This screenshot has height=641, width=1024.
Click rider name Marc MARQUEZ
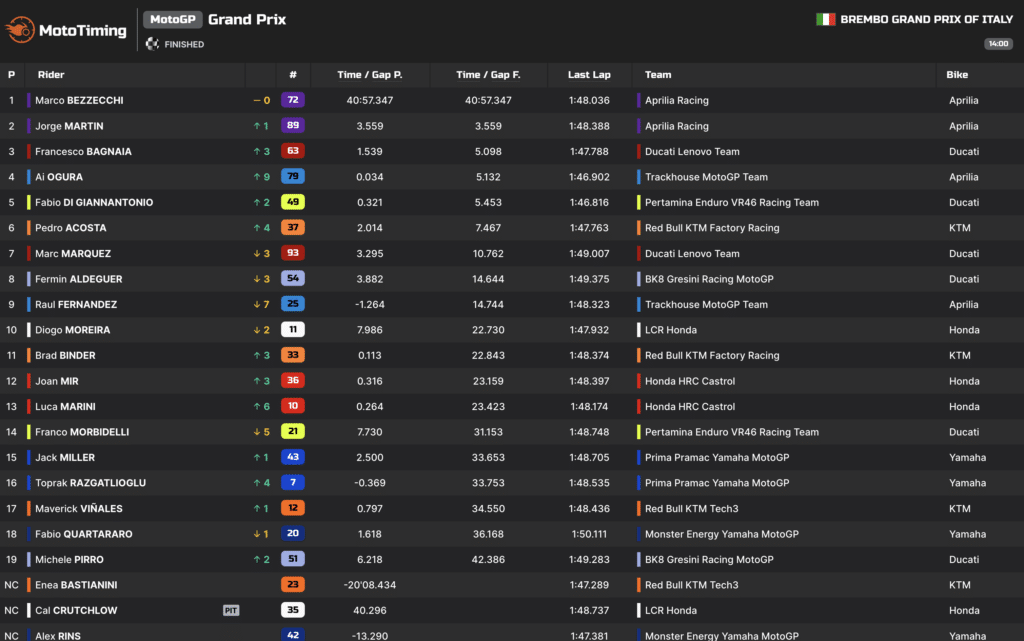[73, 253]
